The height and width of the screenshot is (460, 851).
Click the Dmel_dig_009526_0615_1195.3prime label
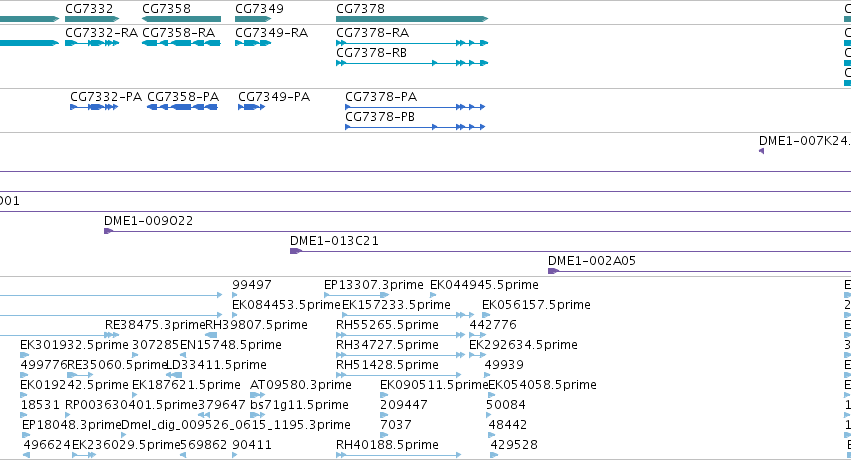[236, 425]
